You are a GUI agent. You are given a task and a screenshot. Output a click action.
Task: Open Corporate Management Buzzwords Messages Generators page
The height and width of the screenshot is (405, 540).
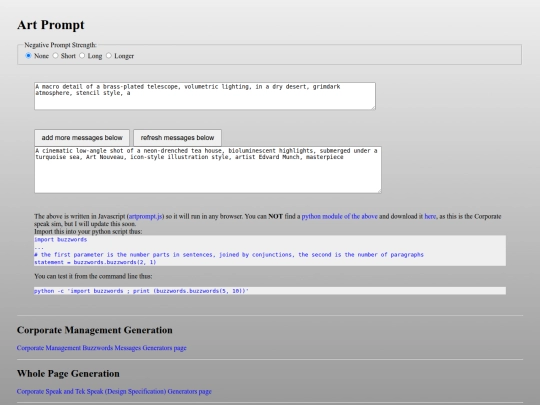[102, 348]
